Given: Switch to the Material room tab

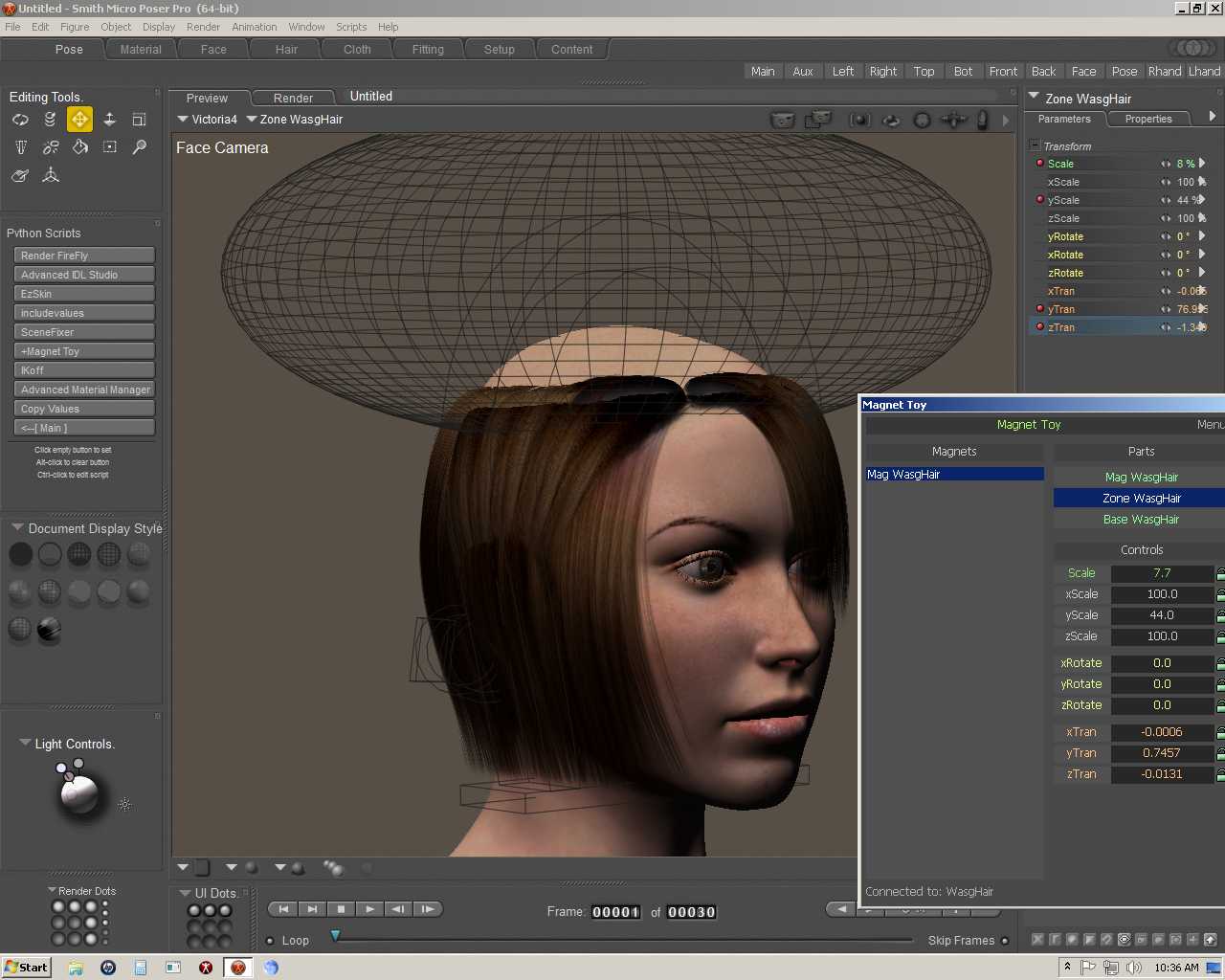Looking at the screenshot, I should tap(141, 50).
